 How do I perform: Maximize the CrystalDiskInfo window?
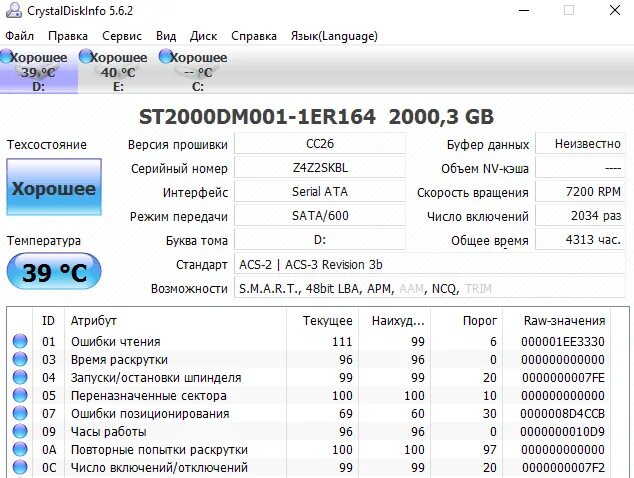pyautogui.click(x=569, y=10)
